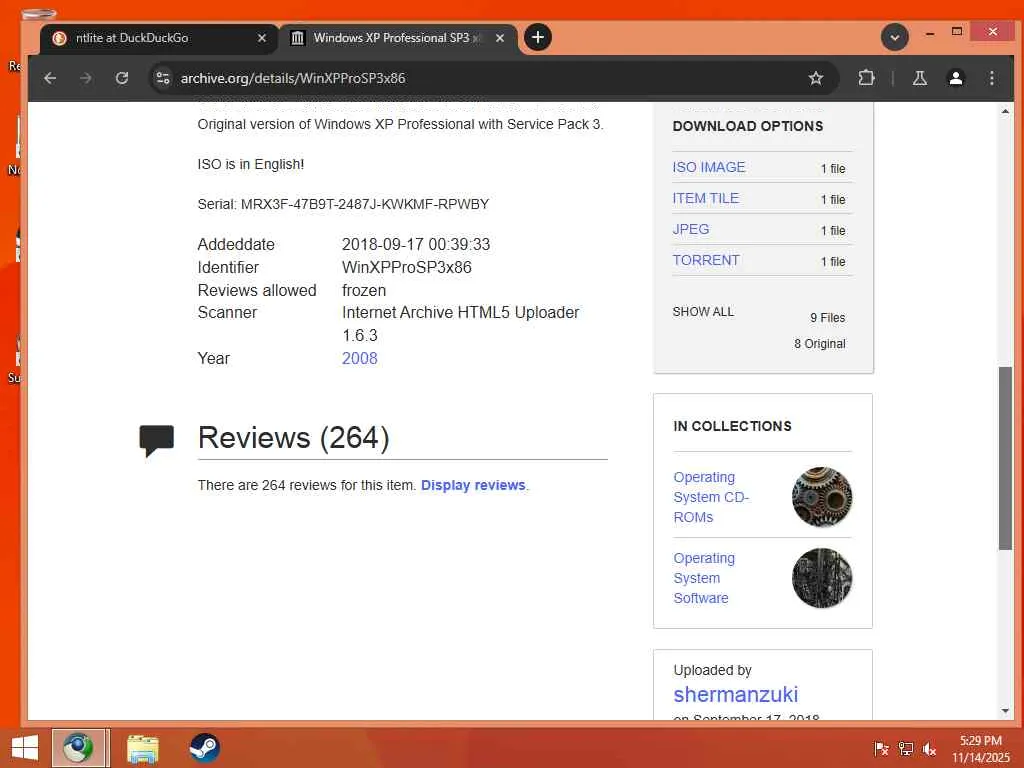Go back to the previous page
1024x768 pixels.
click(50, 78)
